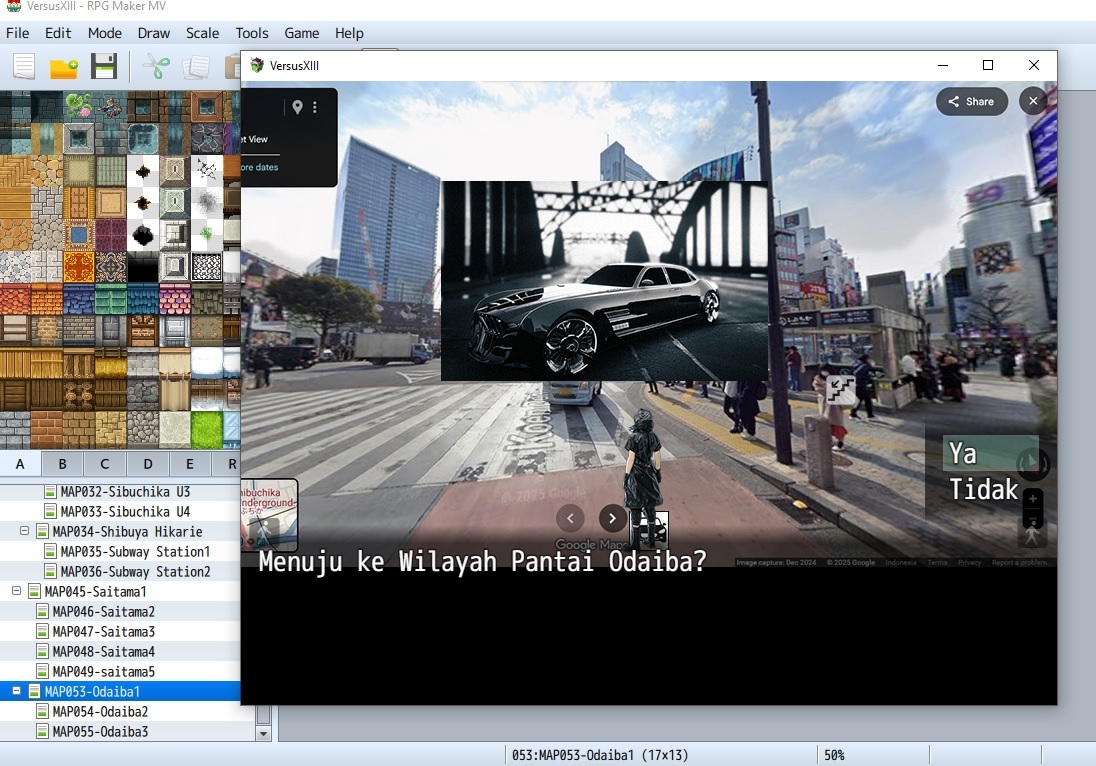Viewport: 1096px width, 766px height.
Task: Click the New Project toolbar icon
Action: (x=23, y=67)
